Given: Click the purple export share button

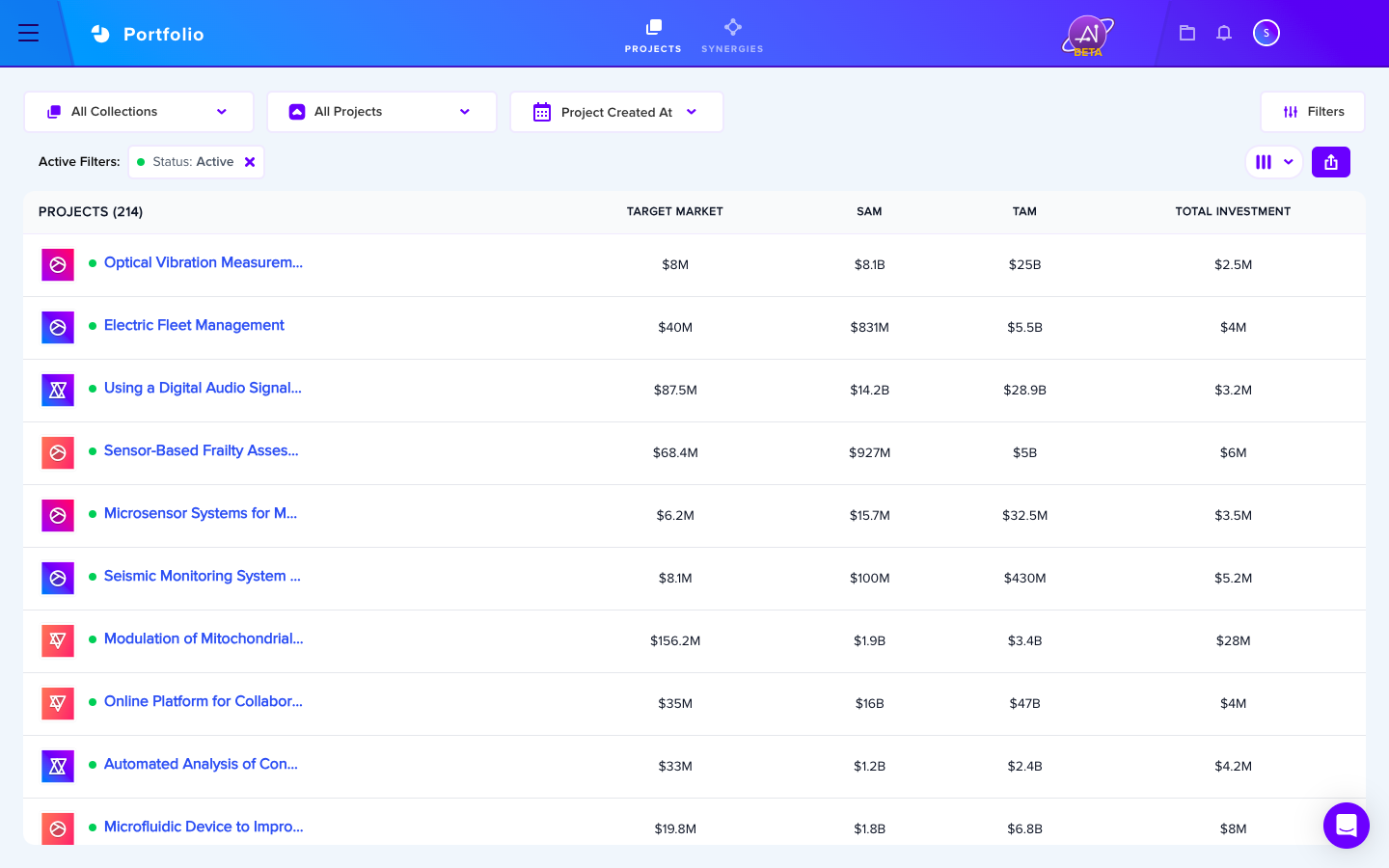Looking at the screenshot, I should (x=1331, y=162).
